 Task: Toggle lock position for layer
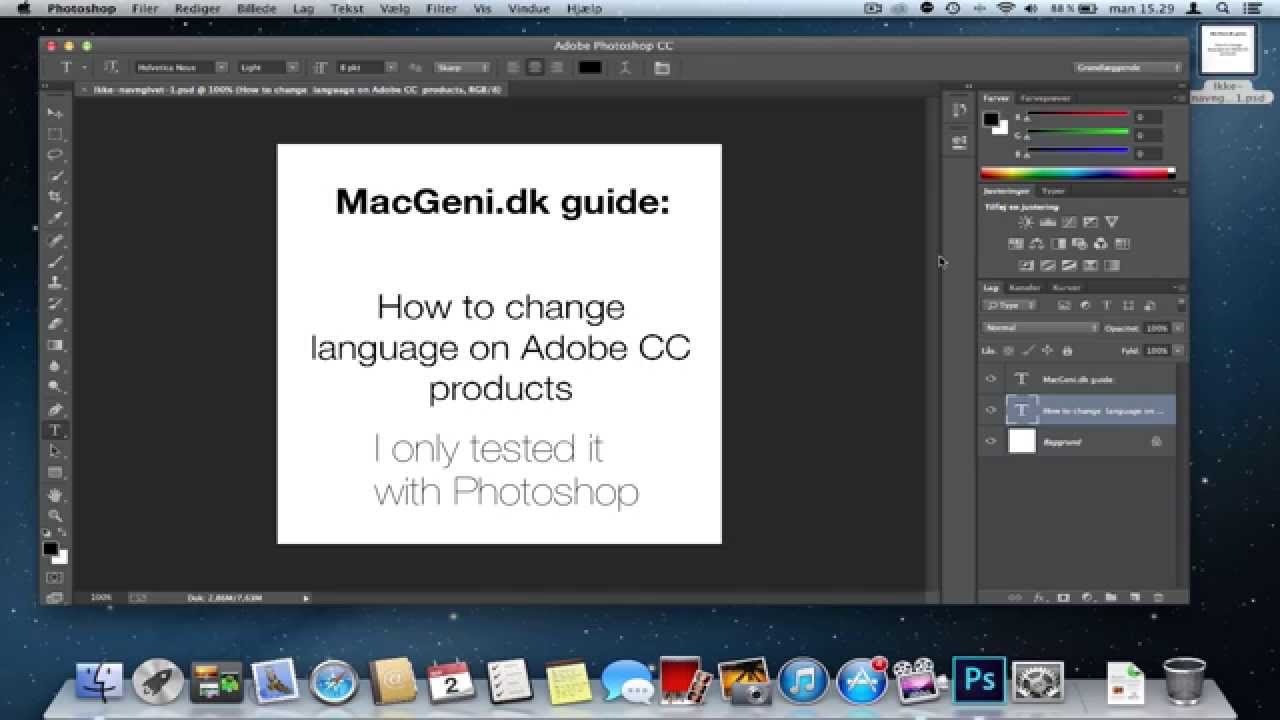pyautogui.click(x=1047, y=351)
